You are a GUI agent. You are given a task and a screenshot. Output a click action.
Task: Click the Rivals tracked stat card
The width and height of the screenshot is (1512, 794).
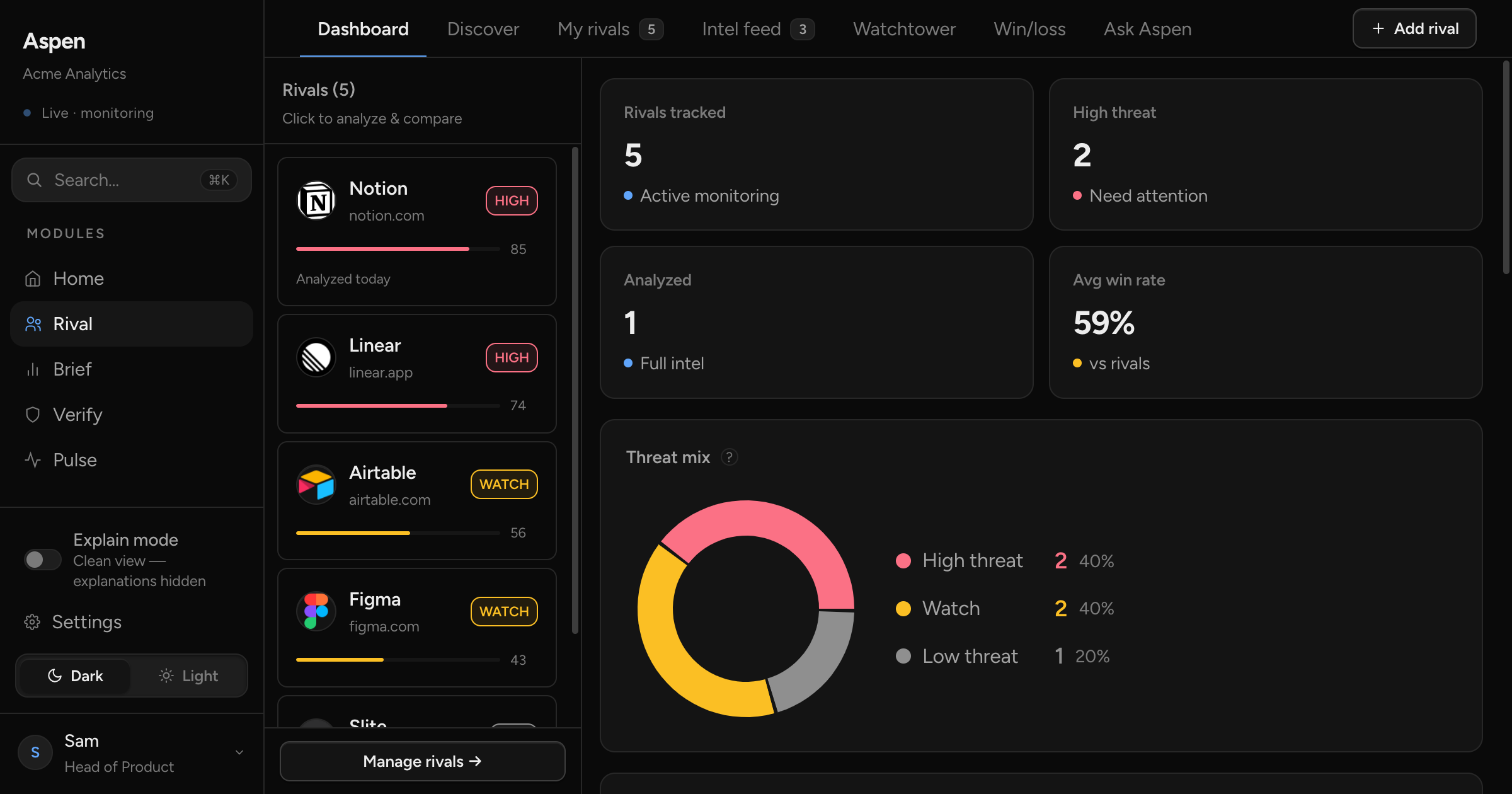[816, 154]
